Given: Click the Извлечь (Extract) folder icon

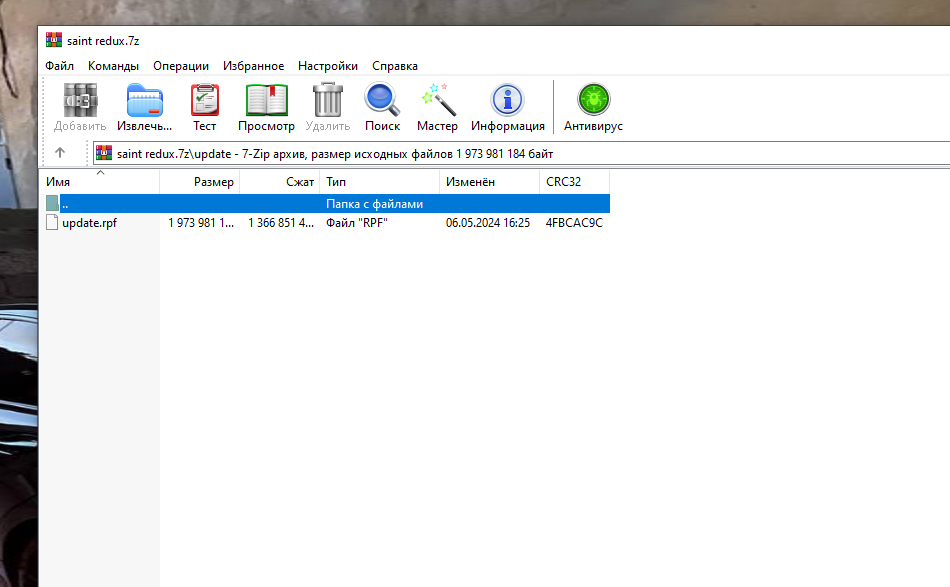Looking at the screenshot, I should click(x=145, y=100).
